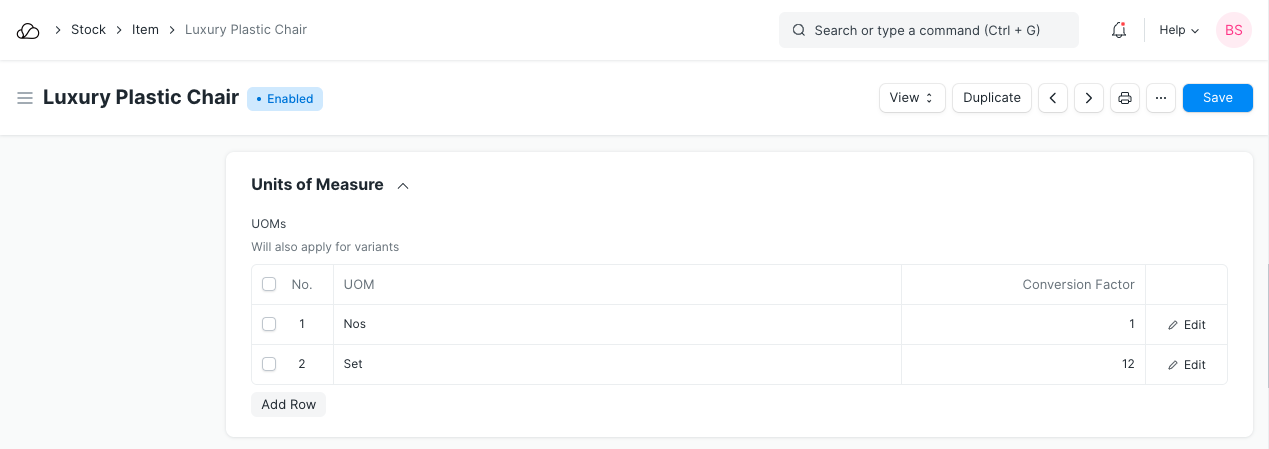Click Add Row button
The height and width of the screenshot is (449, 1269).
tap(288, 404)
